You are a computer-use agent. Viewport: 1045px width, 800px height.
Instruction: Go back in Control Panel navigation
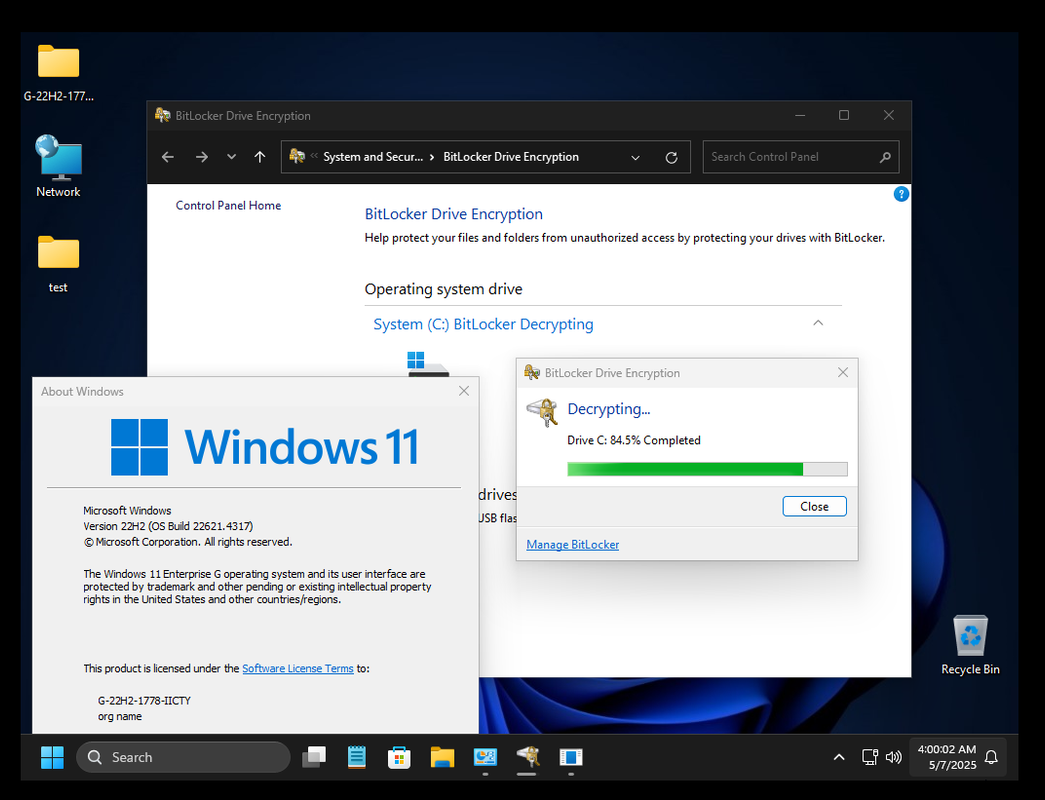tap(168, 157)
